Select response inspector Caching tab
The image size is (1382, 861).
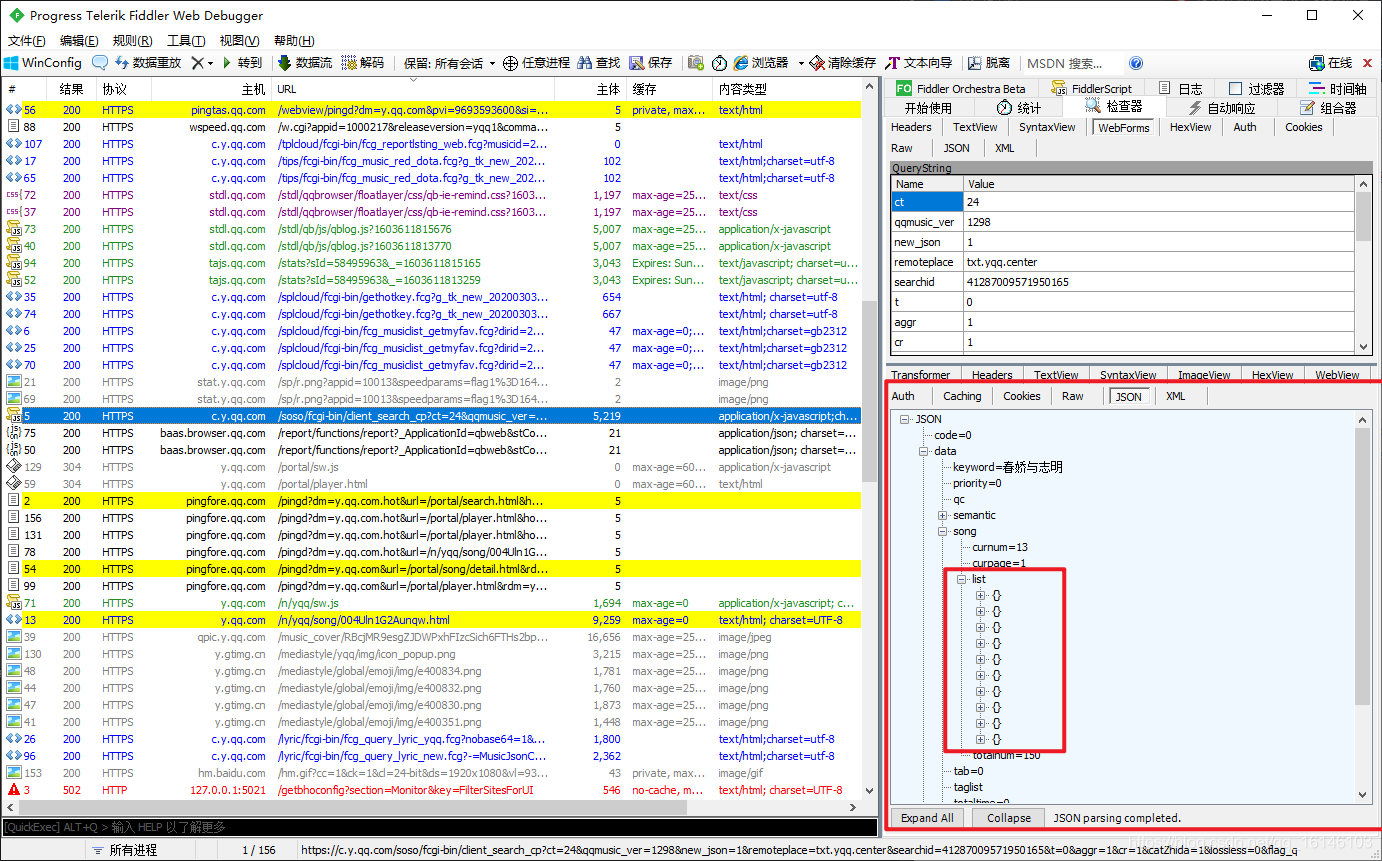click(962, 396)
